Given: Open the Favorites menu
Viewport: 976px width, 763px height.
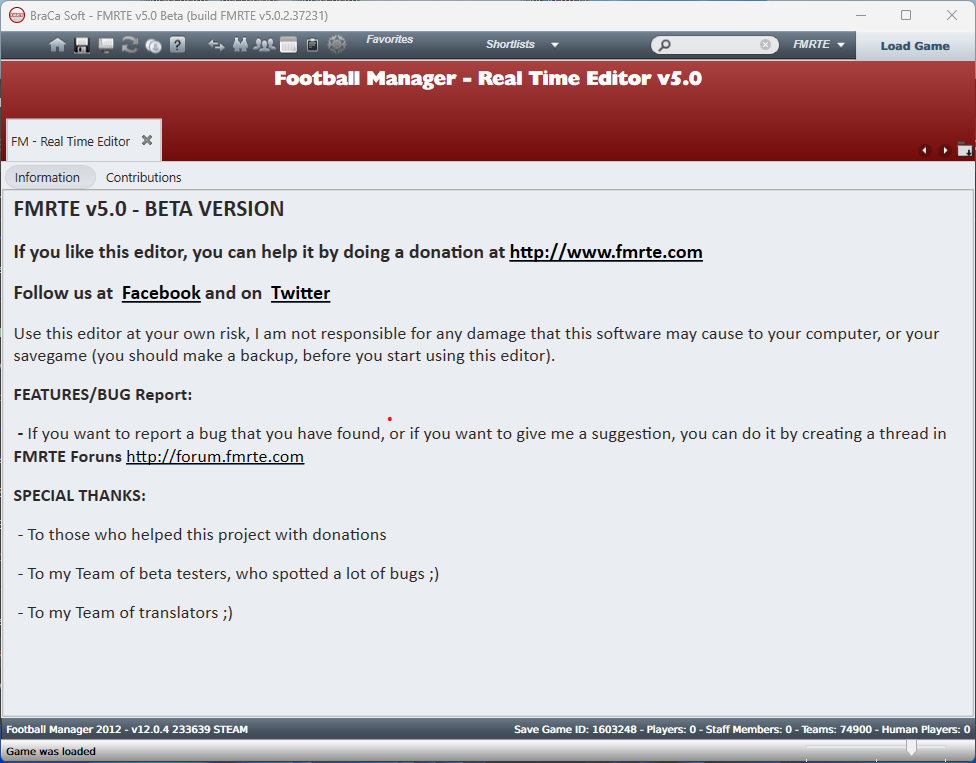Looking at the screenshot, I should coord(390,39).
